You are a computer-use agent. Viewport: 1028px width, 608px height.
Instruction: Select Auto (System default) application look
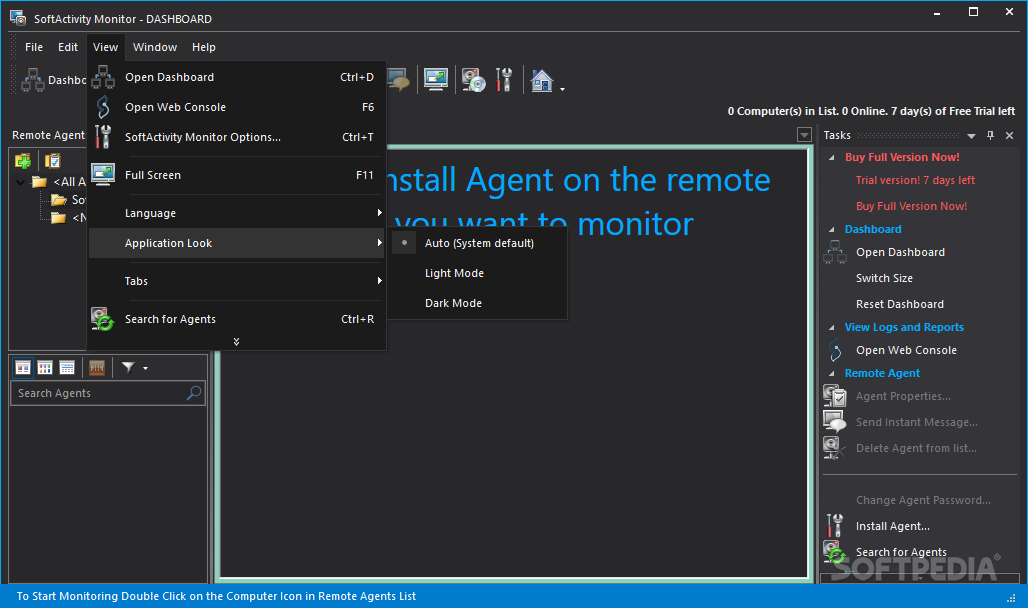(477, 243)
